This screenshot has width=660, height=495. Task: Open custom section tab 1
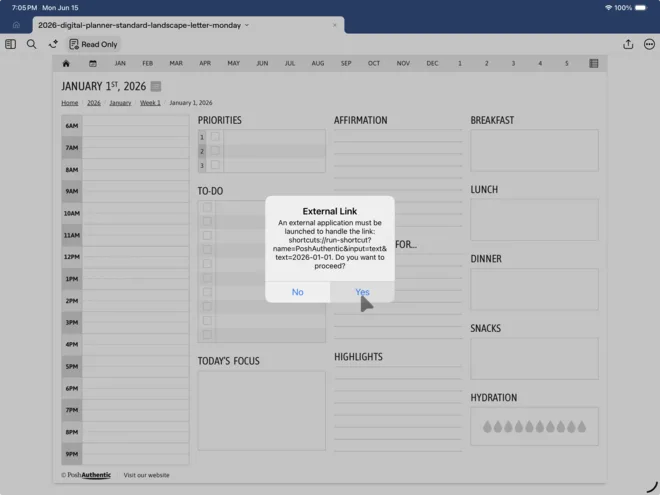pyautogui.click(x=460, y=64)
